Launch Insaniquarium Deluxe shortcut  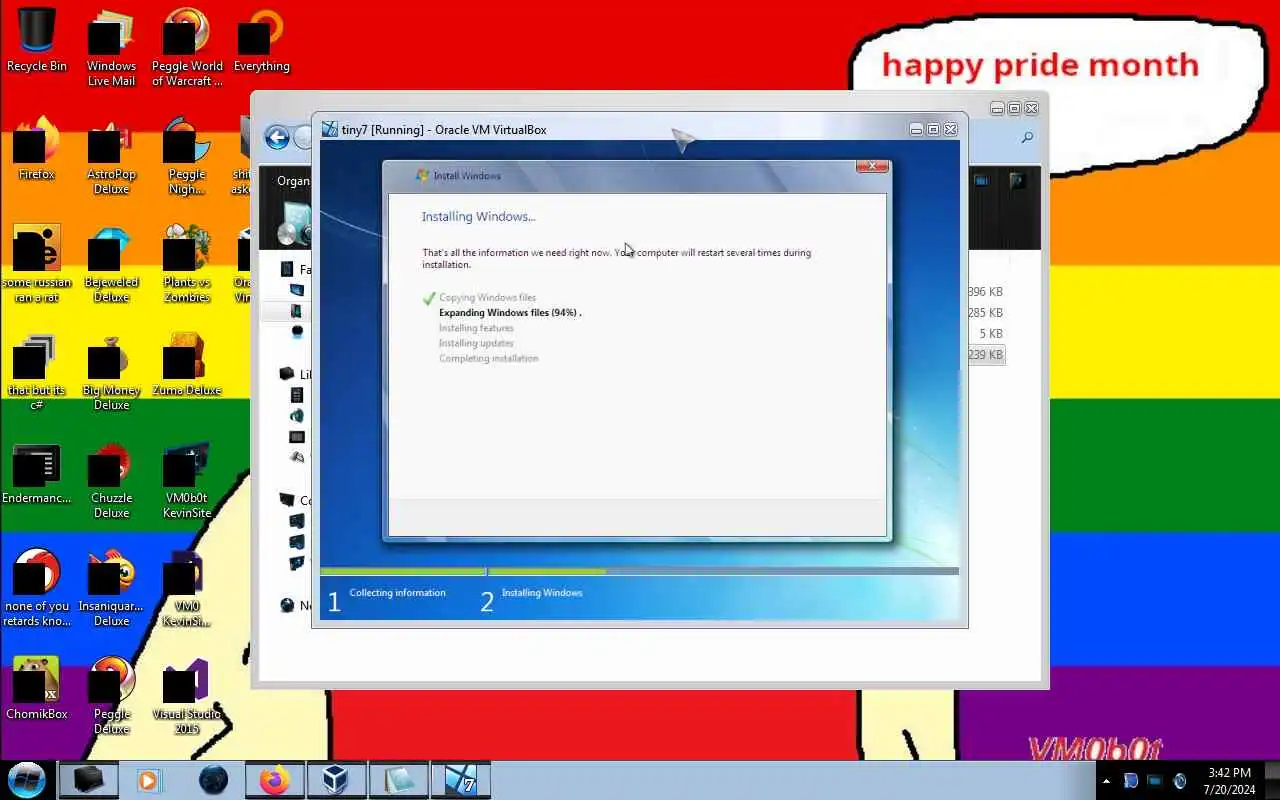[x=111, y=587]
